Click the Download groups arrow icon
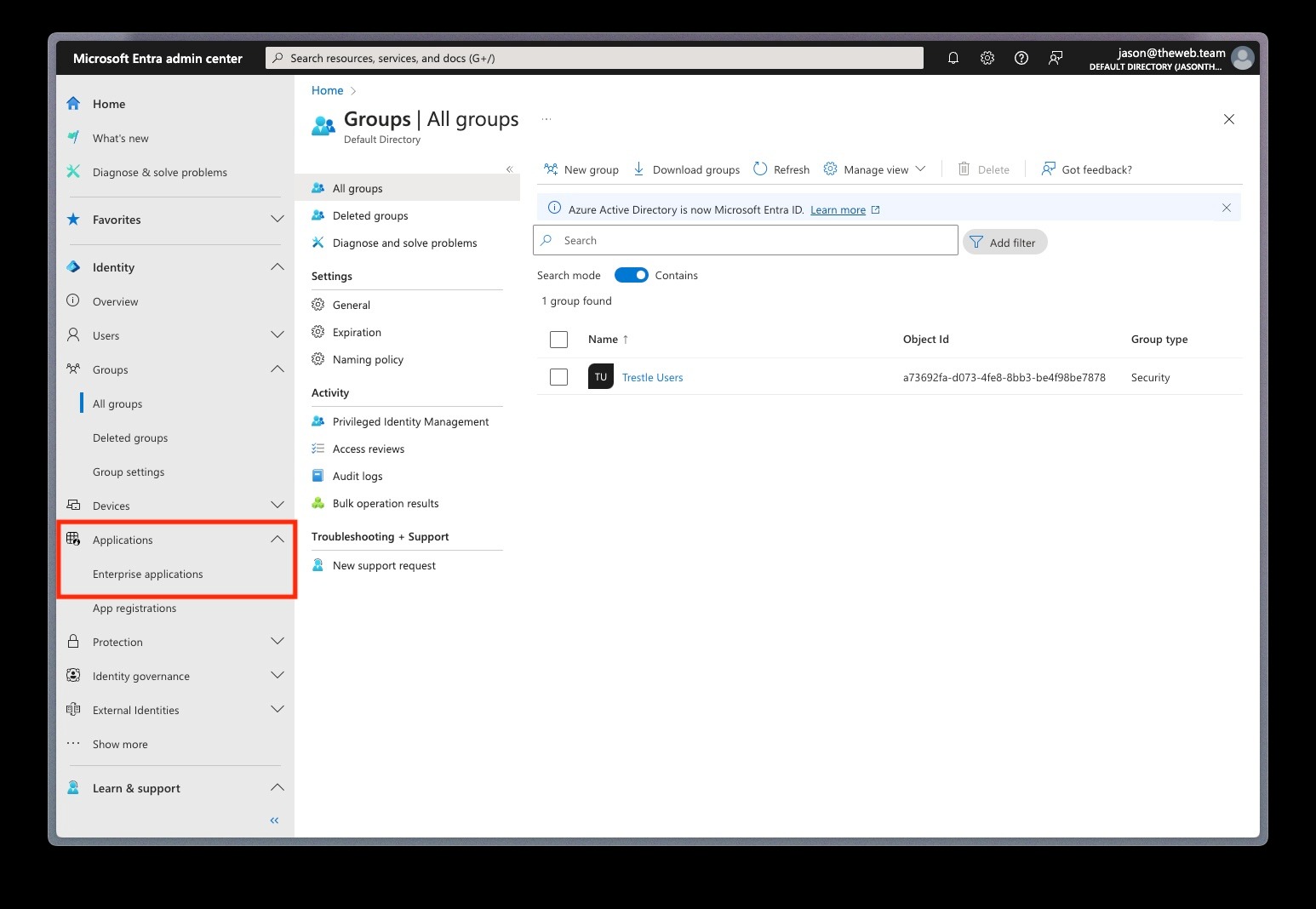 (x=638, y=169)
